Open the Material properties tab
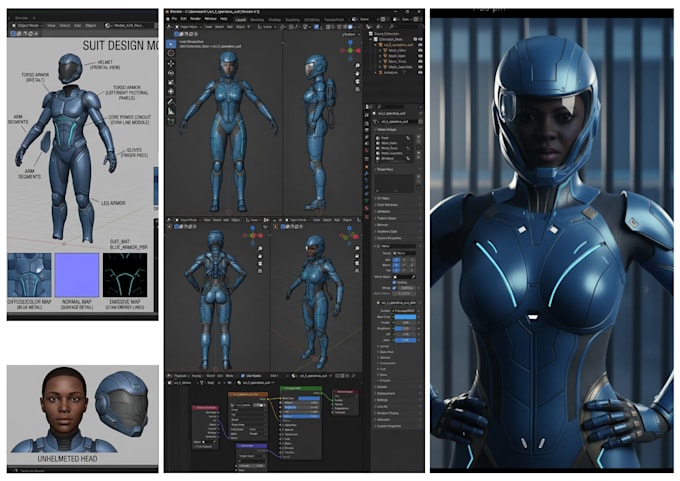Viewport: 680px width, 481px height. coord(367,209)
